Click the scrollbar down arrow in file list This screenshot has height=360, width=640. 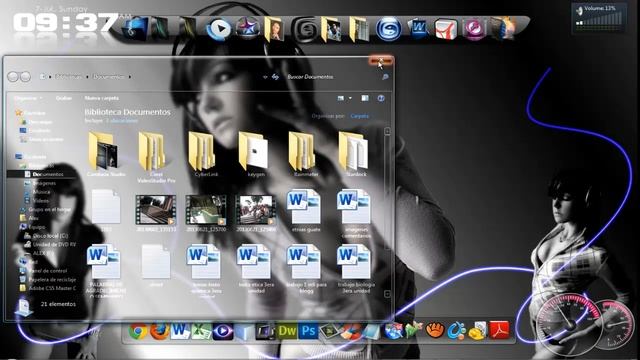pyautogui.click(x=387, y=294)
